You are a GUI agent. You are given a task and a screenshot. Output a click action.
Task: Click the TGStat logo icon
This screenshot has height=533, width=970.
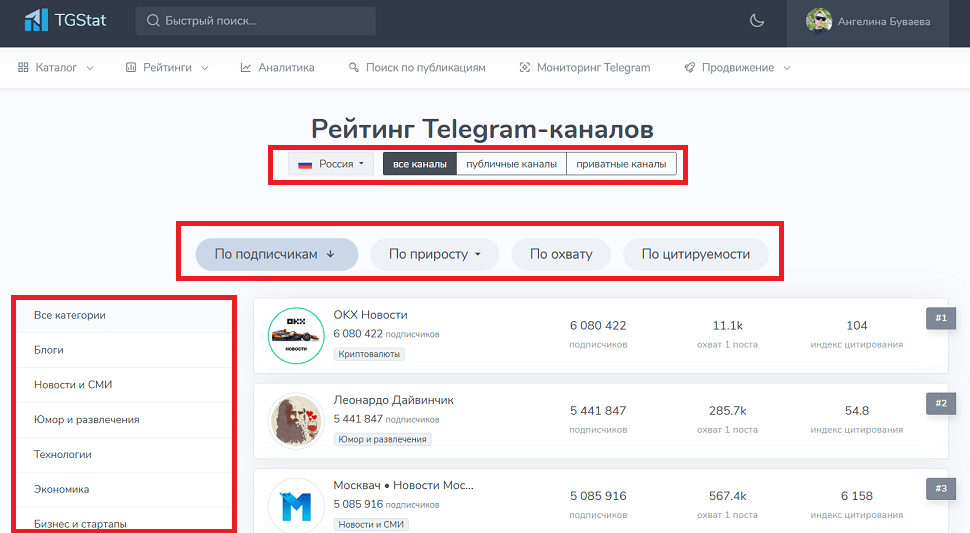(x=36, y=20)
